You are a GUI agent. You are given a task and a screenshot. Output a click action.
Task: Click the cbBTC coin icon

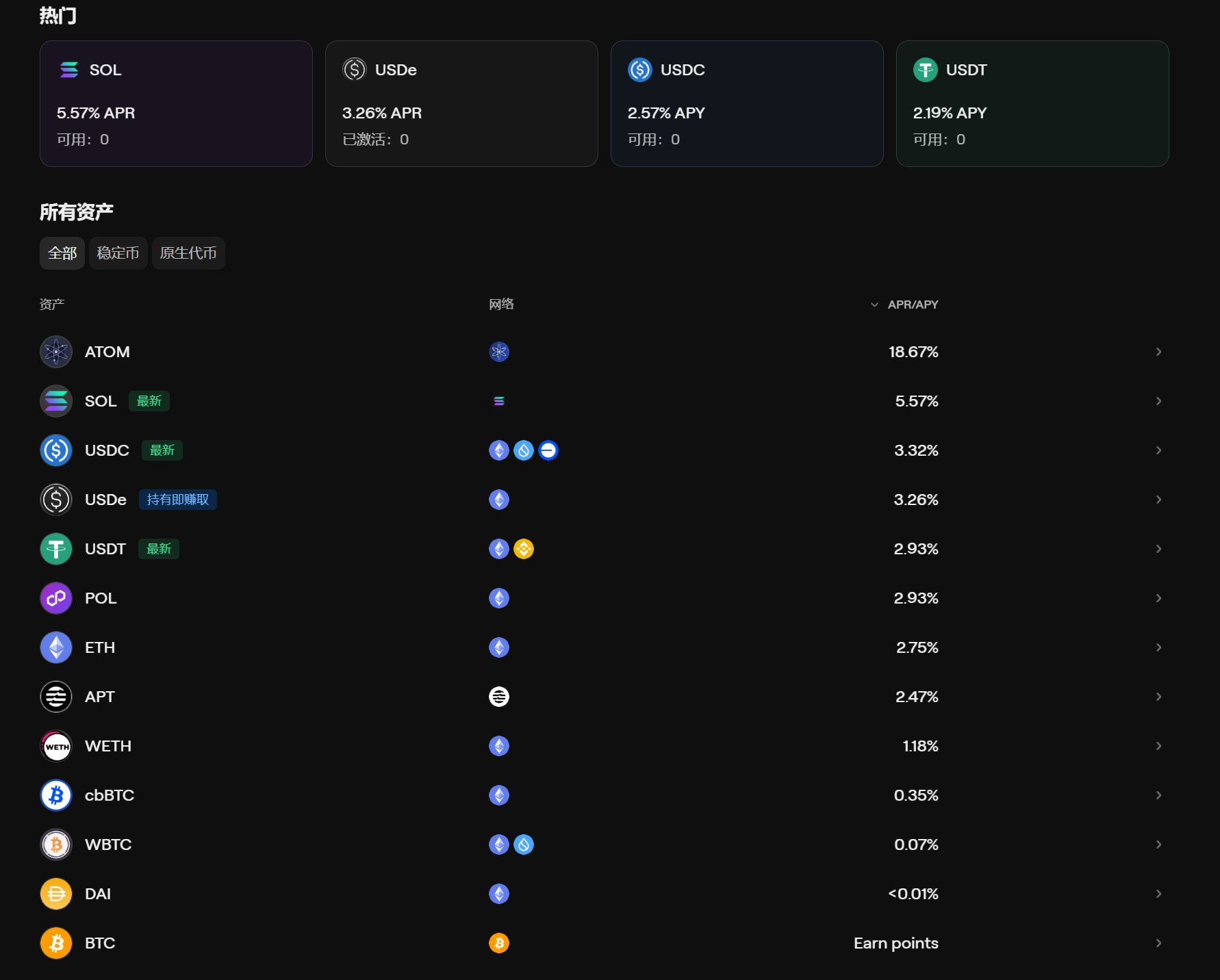click(x=56, y=795)
